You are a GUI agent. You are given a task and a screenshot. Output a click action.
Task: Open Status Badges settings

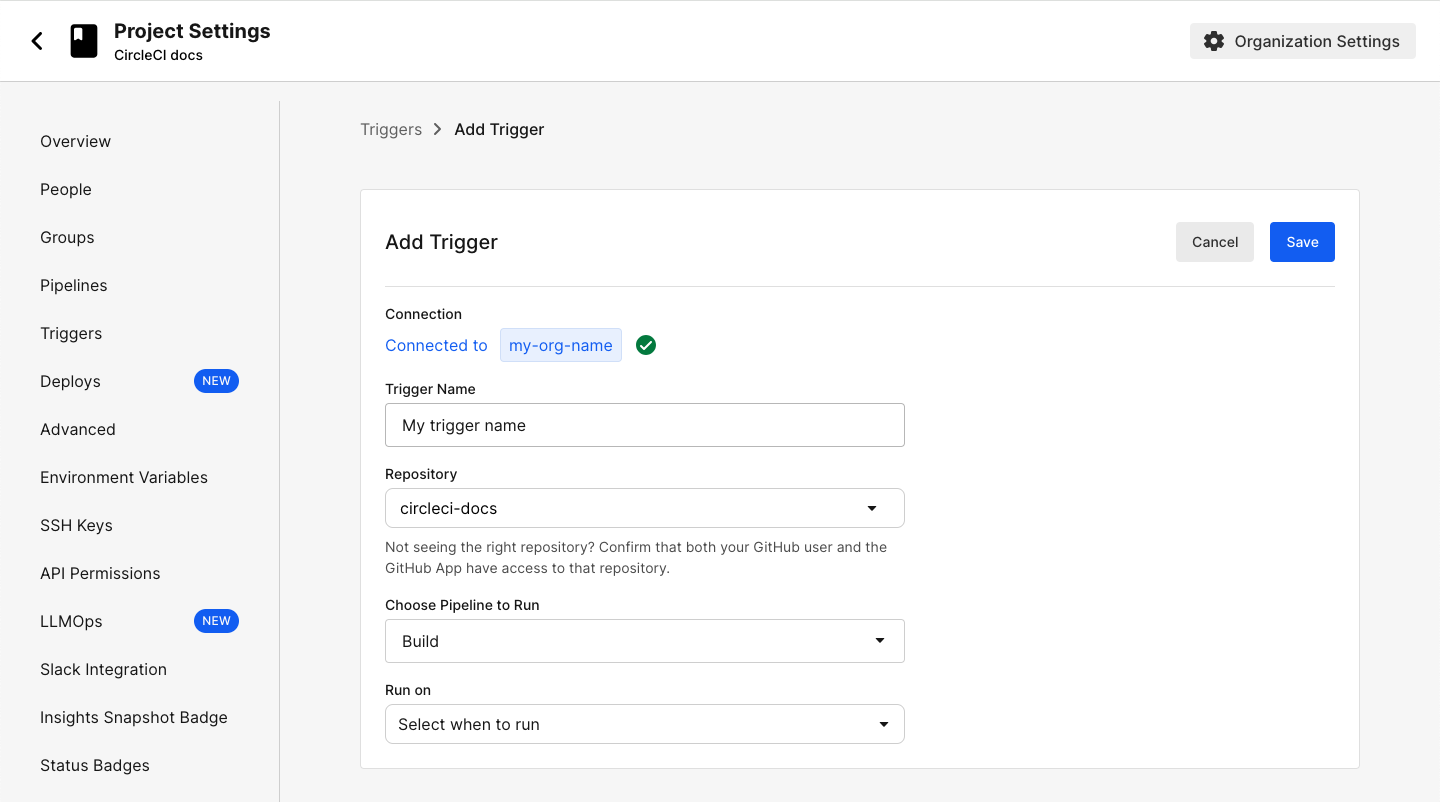point(95,765)
